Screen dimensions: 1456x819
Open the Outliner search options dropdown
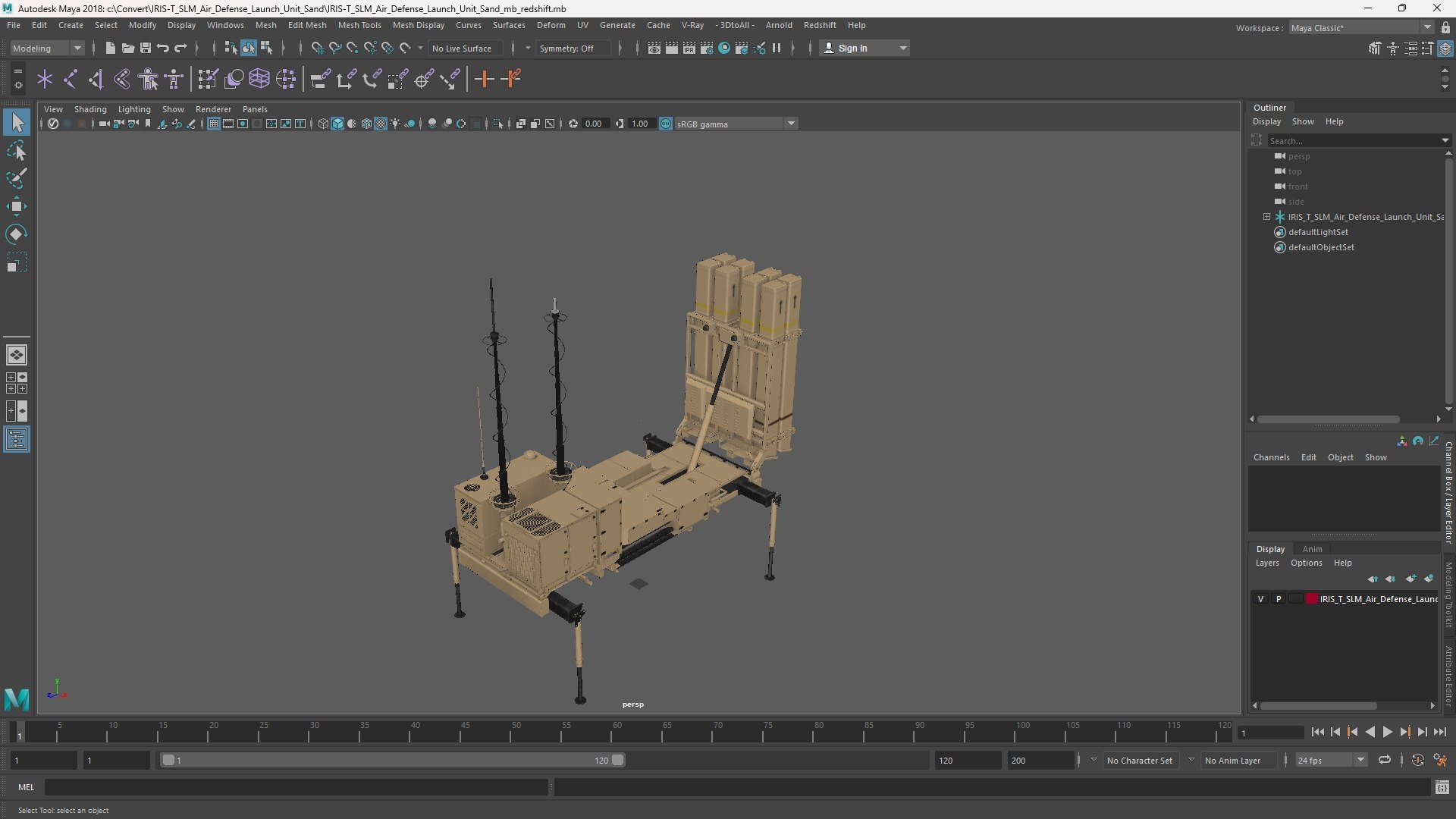pyautogui.click(x=1445, y=140)
